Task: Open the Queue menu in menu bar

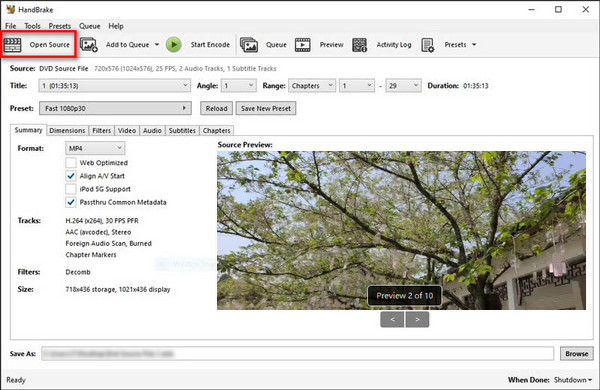Action: [x=90, y=26]
